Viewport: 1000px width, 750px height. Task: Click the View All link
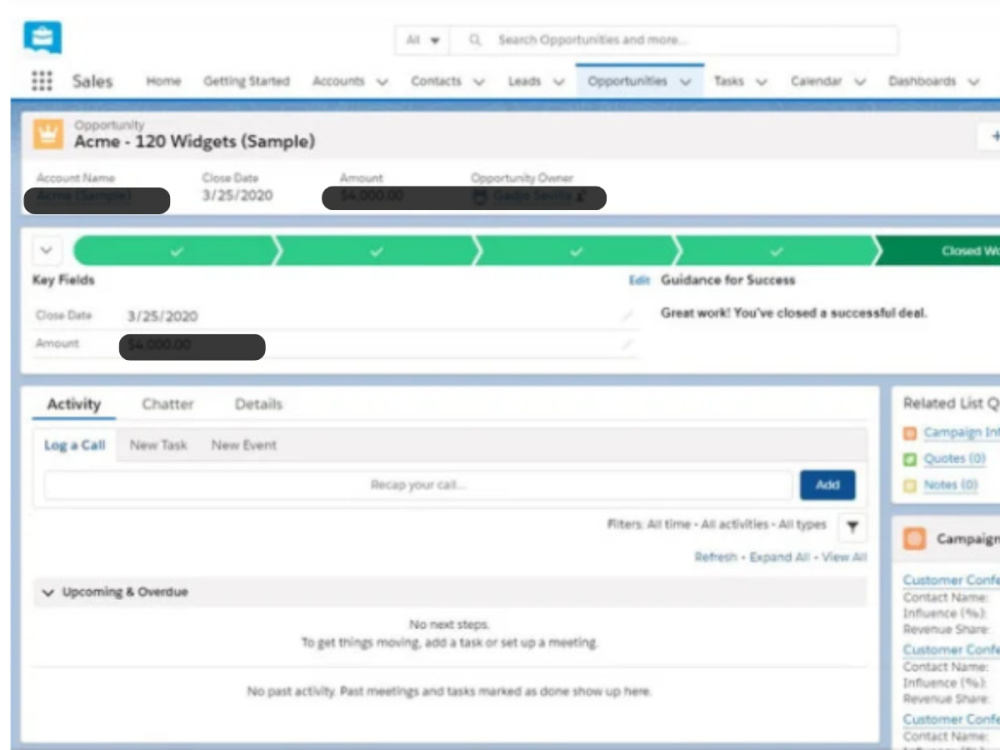coord(844,557)
